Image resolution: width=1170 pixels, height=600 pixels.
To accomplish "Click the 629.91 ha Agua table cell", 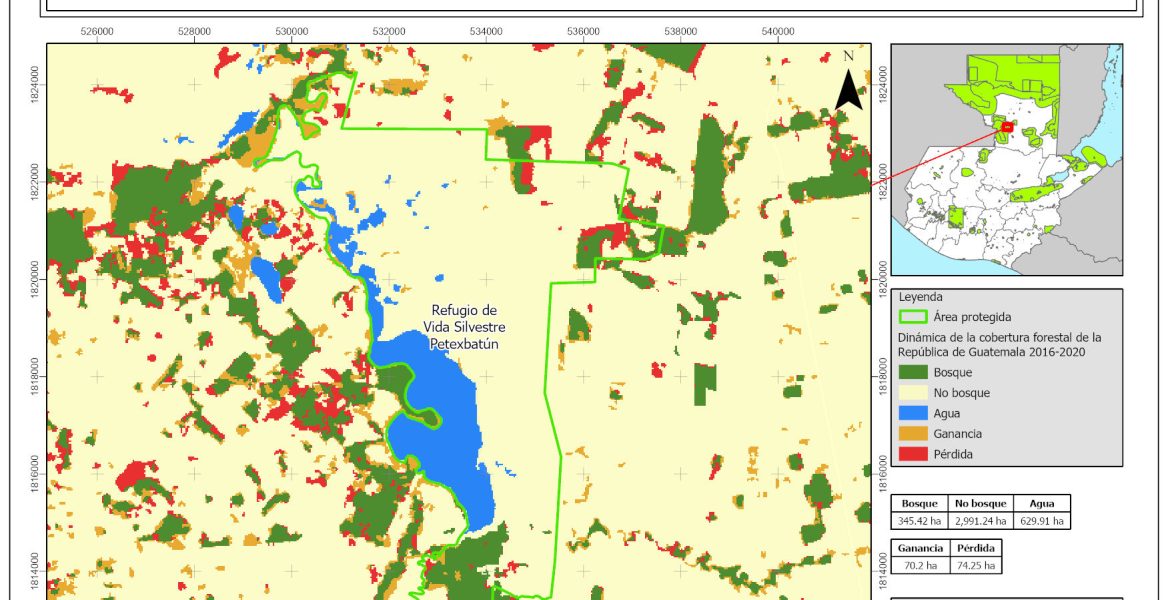I will tap(1042, 520).
